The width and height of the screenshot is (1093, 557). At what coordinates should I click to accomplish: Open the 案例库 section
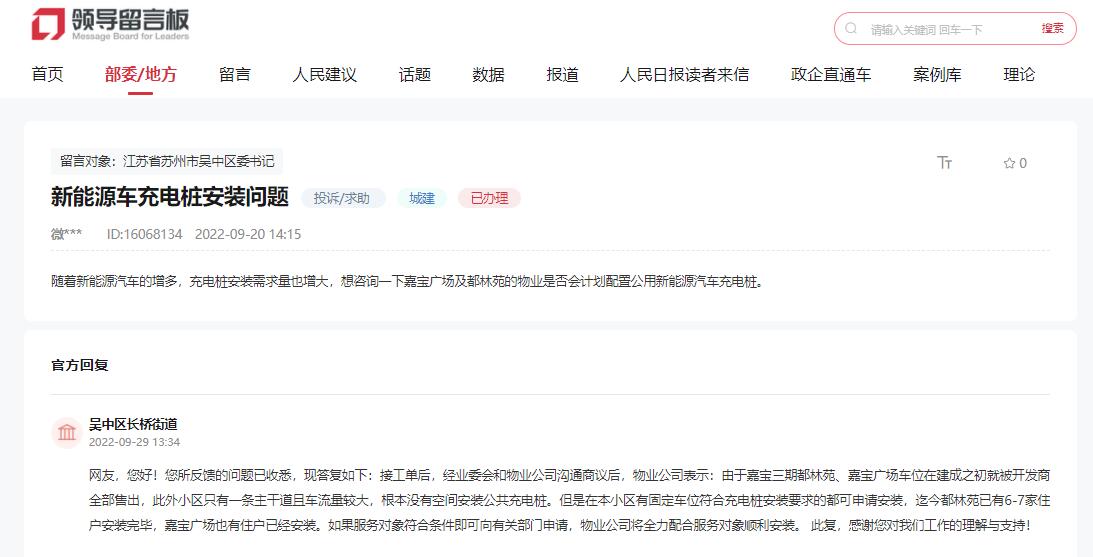coord(936,75)
